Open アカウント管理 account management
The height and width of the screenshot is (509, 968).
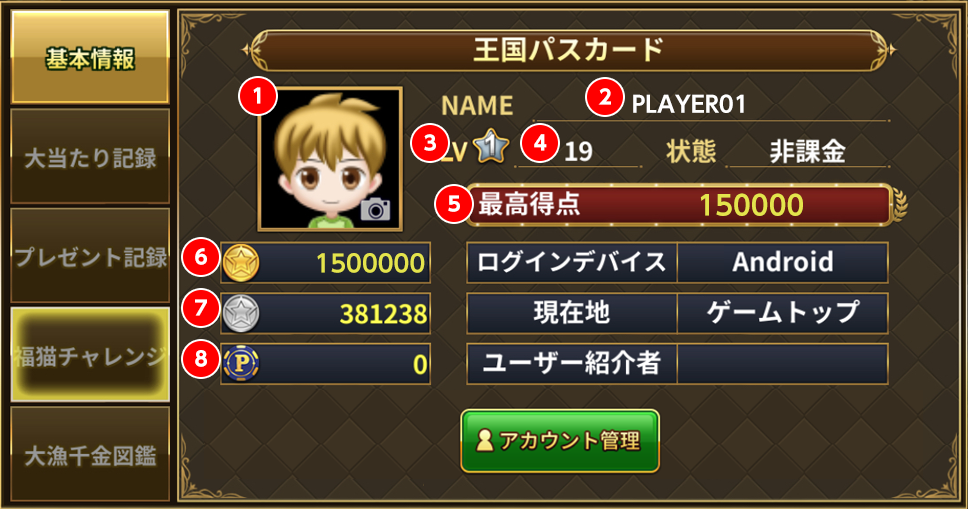click(560, 441)
